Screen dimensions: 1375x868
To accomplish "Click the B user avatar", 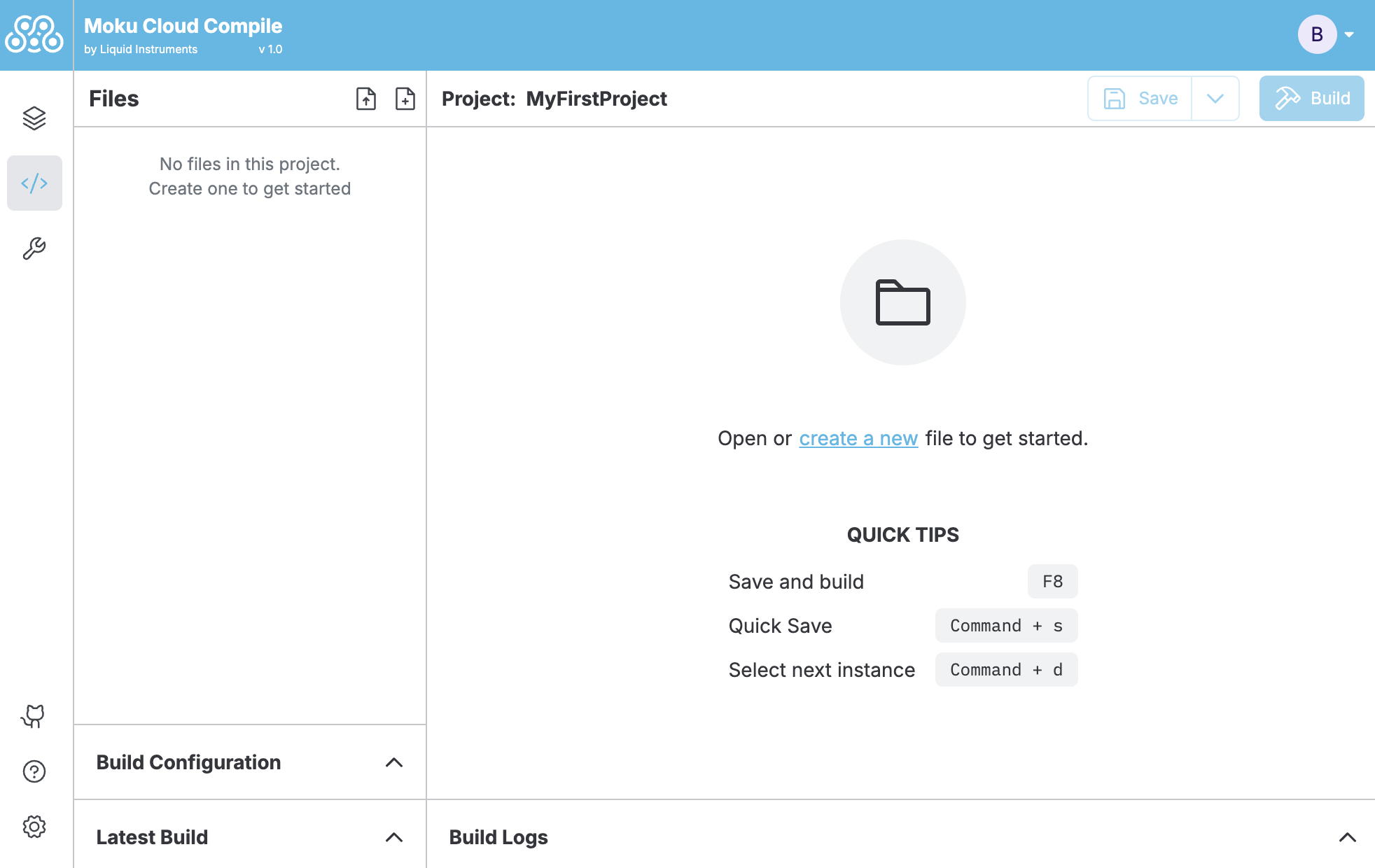I will (x=1317, y=34).
